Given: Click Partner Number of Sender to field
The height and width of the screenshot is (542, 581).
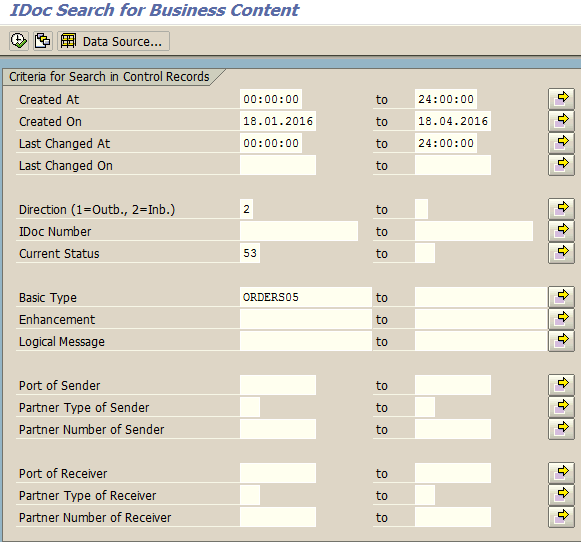Looking at the screenshot, I should point(453,429).
